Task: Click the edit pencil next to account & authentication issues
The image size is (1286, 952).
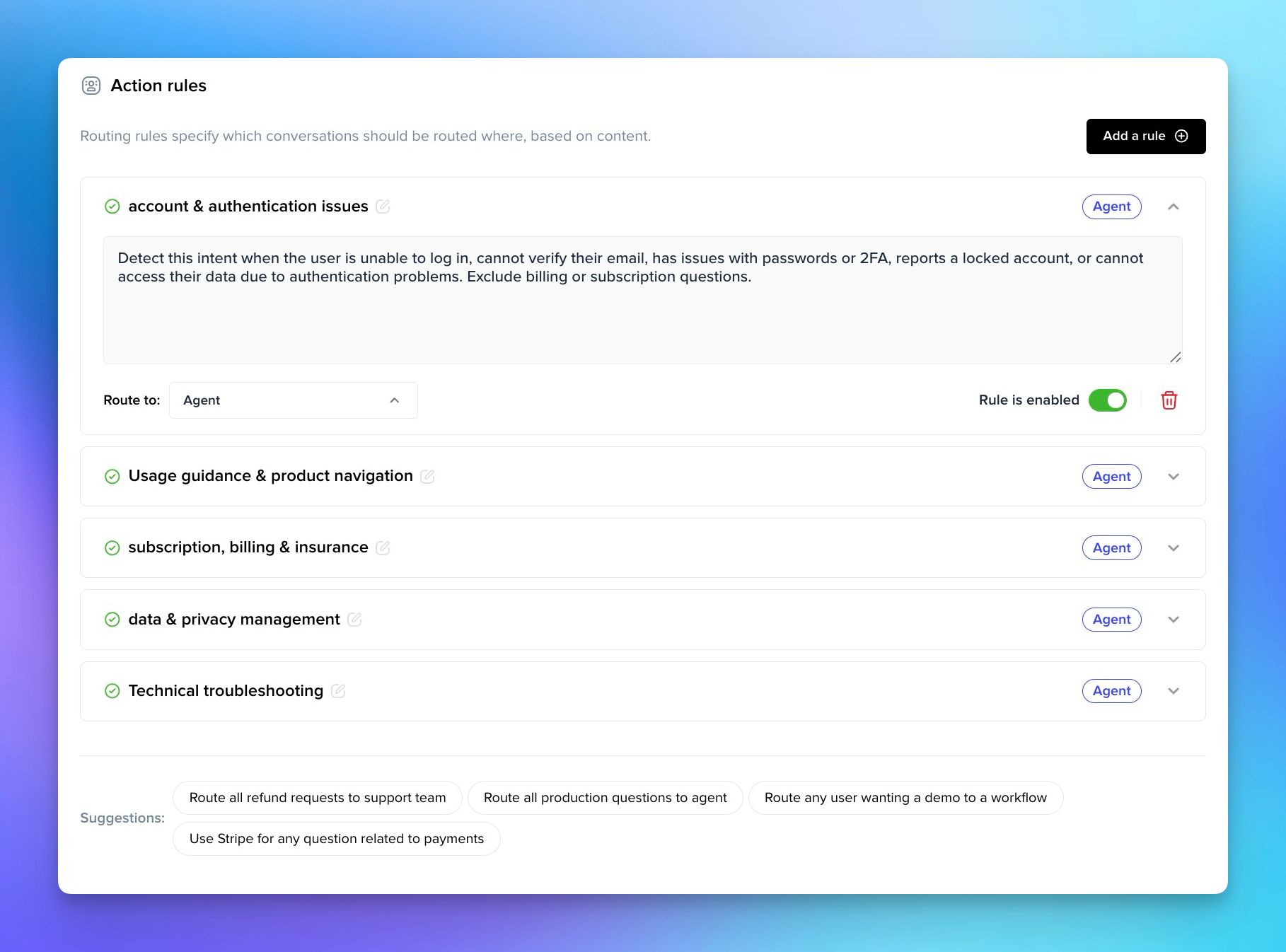Action: pos(383,207)
